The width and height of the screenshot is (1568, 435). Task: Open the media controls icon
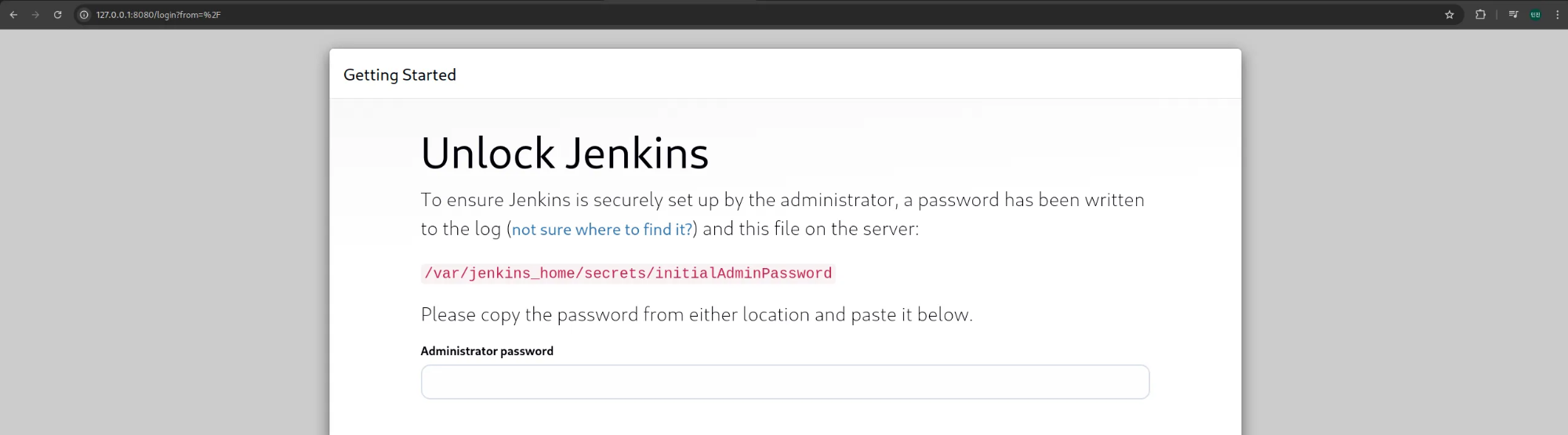pyautogui.click(x=1513, y=15)
